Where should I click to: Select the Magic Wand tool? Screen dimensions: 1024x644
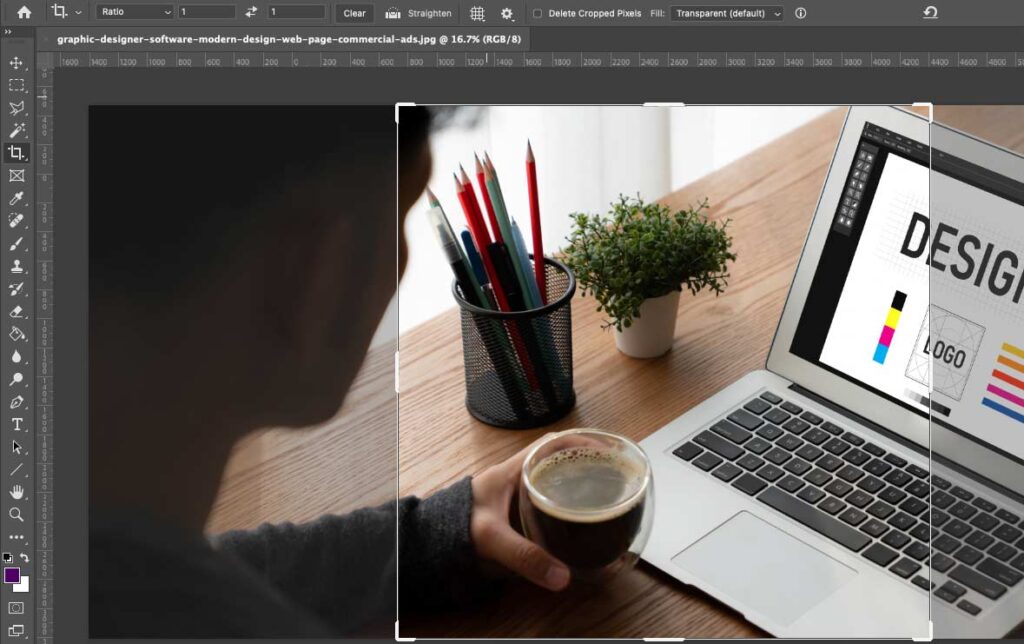16,130
